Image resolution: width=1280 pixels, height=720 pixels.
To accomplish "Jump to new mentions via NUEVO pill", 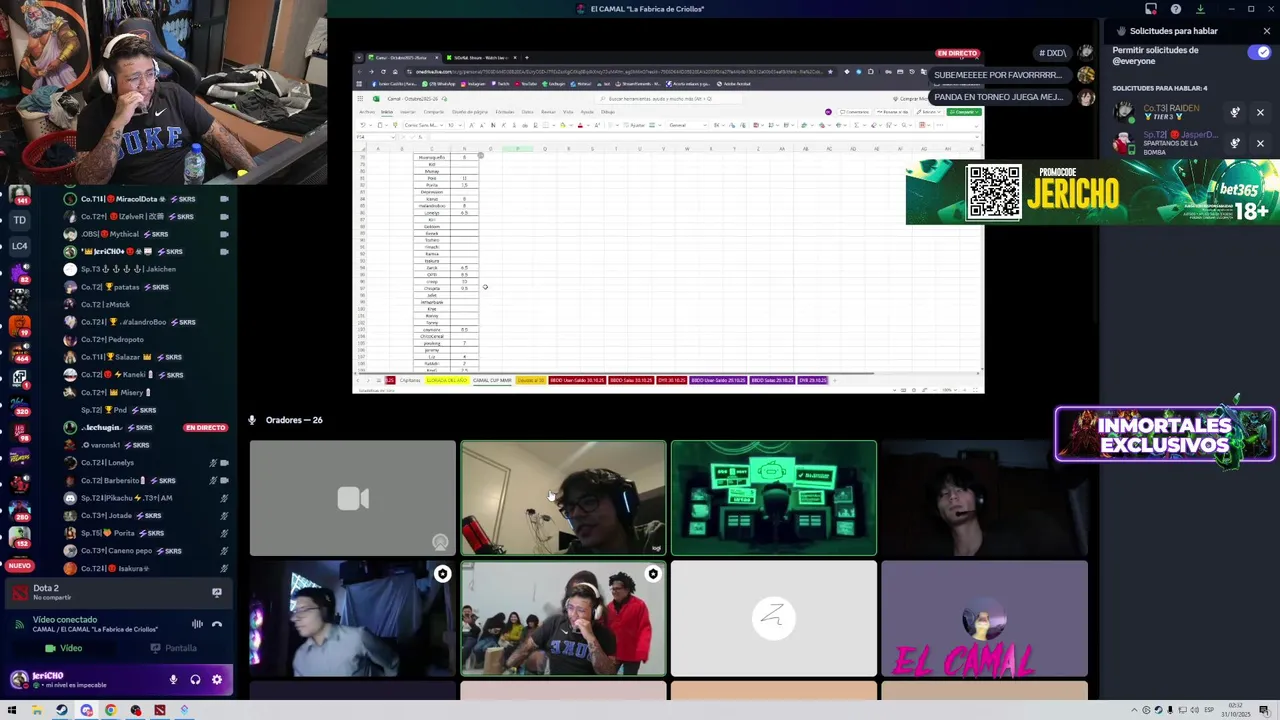I will pos(19,566).
